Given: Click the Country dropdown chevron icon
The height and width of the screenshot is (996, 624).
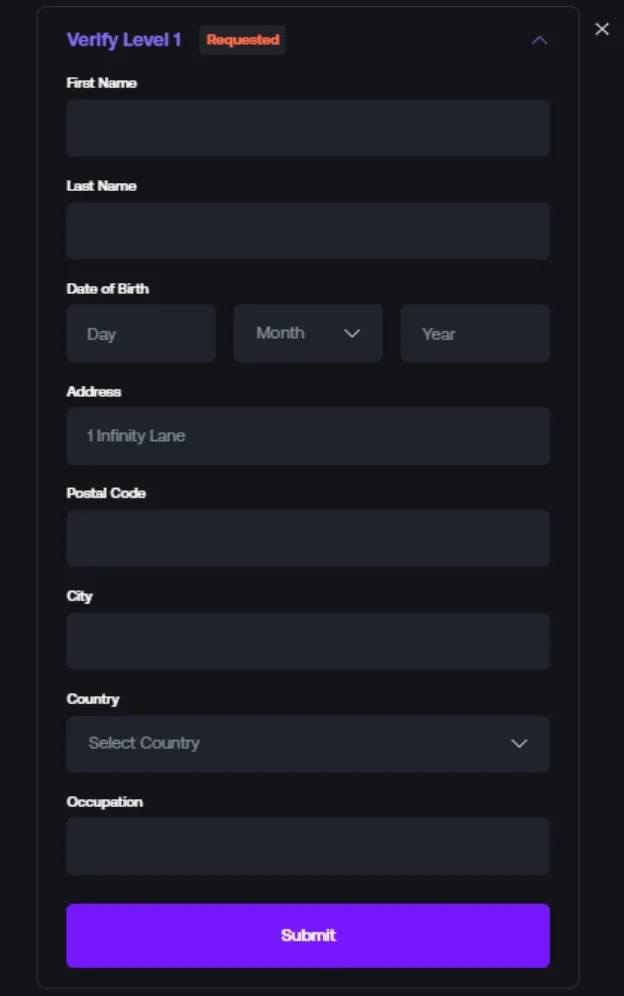Looking at the screenshot, I should [519, 743].
